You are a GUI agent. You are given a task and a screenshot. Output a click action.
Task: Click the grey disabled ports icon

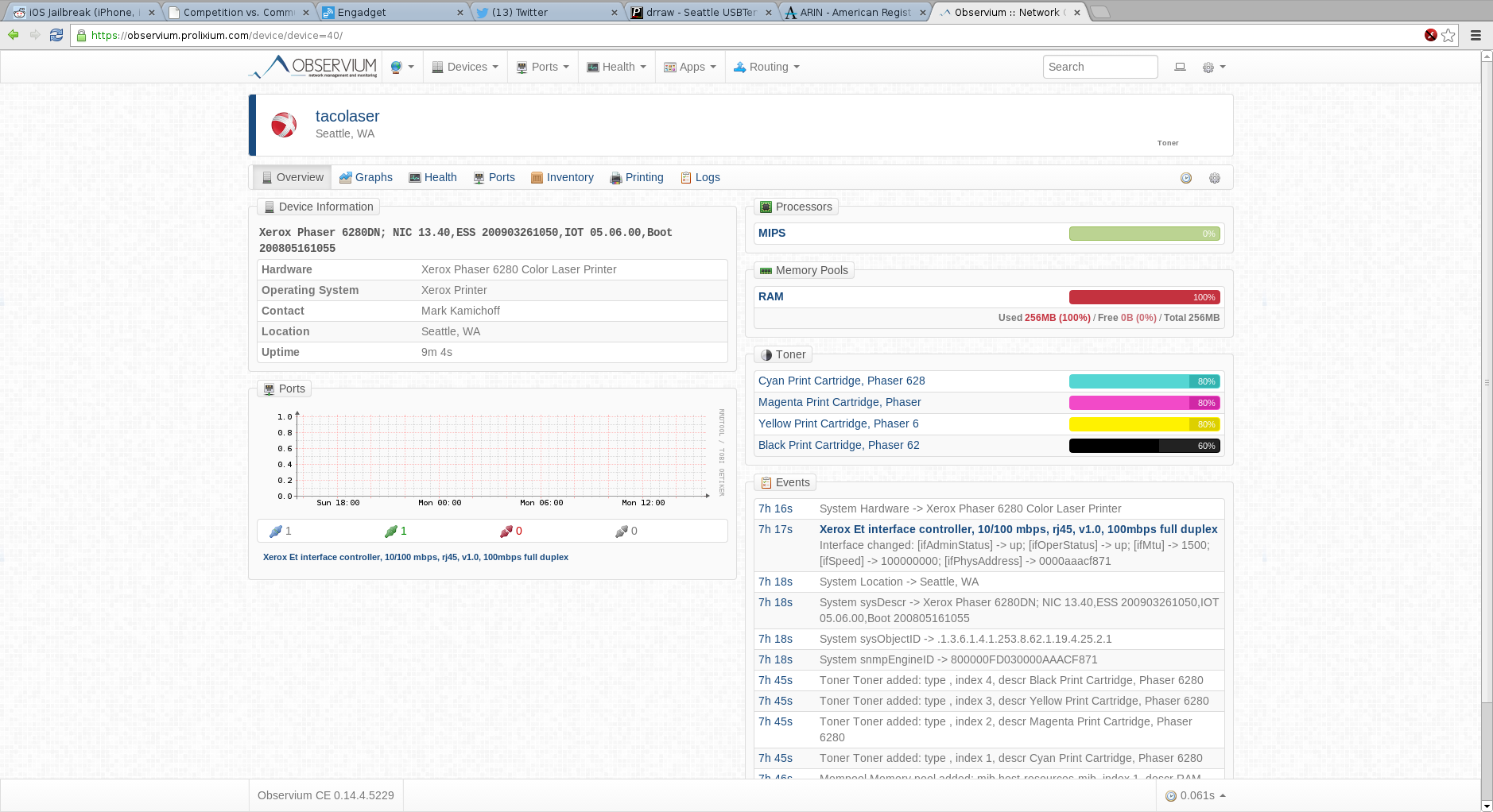[622, 531]
